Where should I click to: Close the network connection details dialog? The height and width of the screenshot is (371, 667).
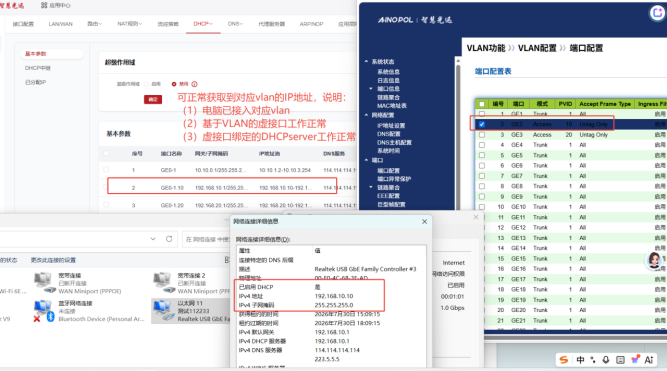424,222
